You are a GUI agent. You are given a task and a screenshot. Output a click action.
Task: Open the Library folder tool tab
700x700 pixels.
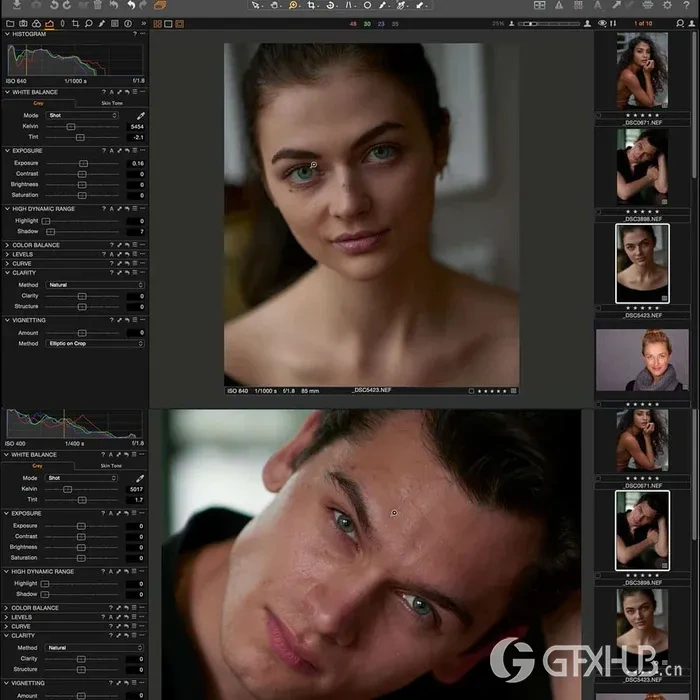click(x=10, y=24)
